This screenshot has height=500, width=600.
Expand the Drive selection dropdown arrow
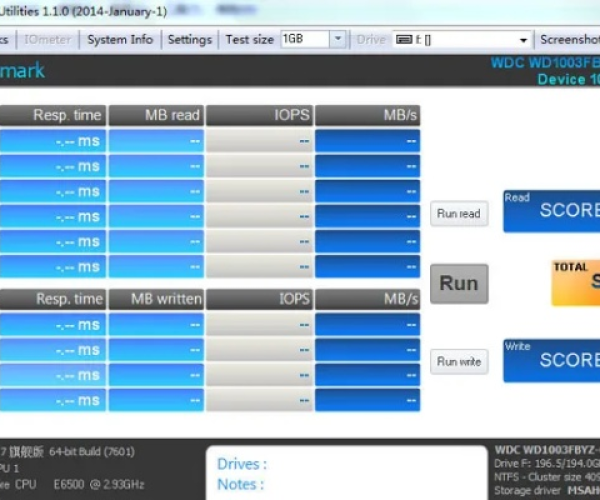(523, 39)
